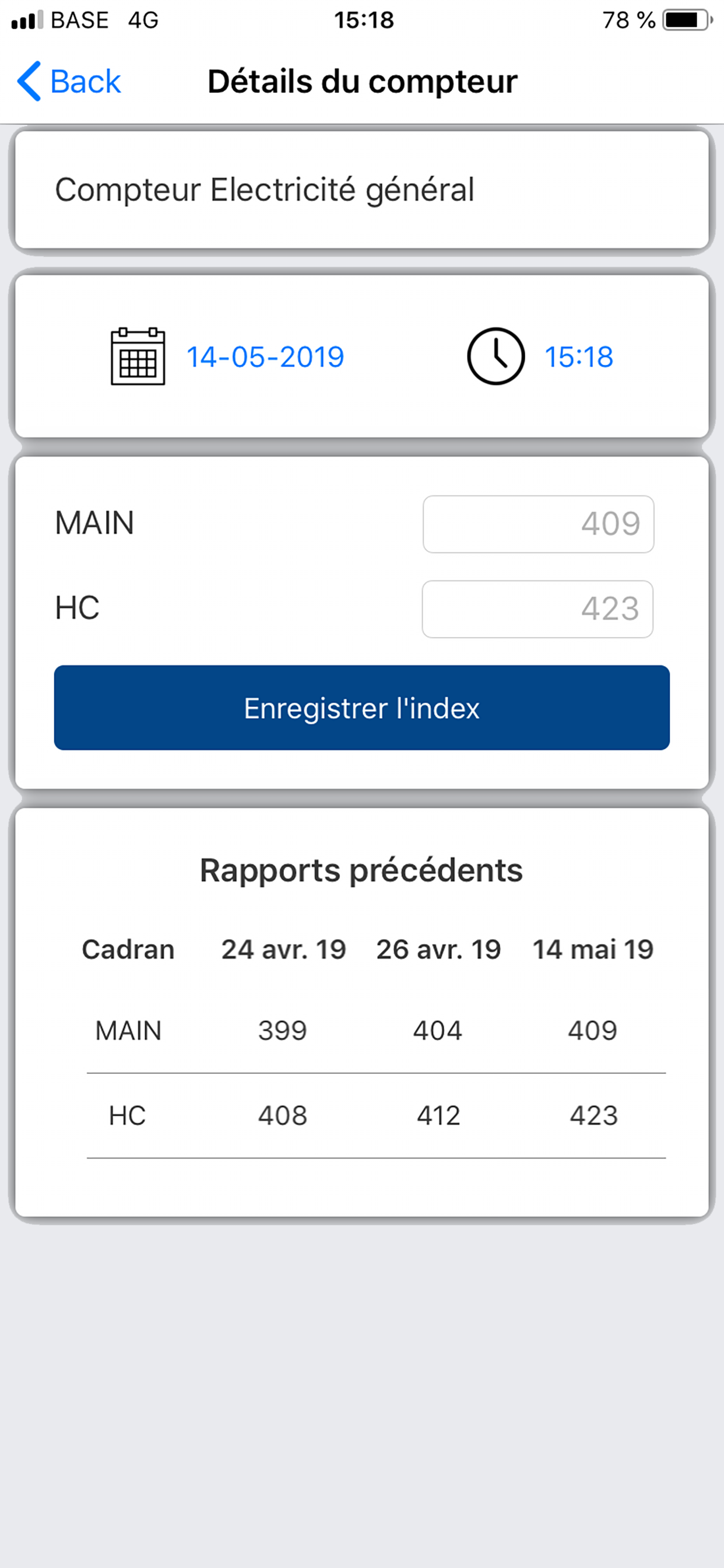Tap the 14 mai 19 column header
The image size is (724, 1568).
pos(593,950)
